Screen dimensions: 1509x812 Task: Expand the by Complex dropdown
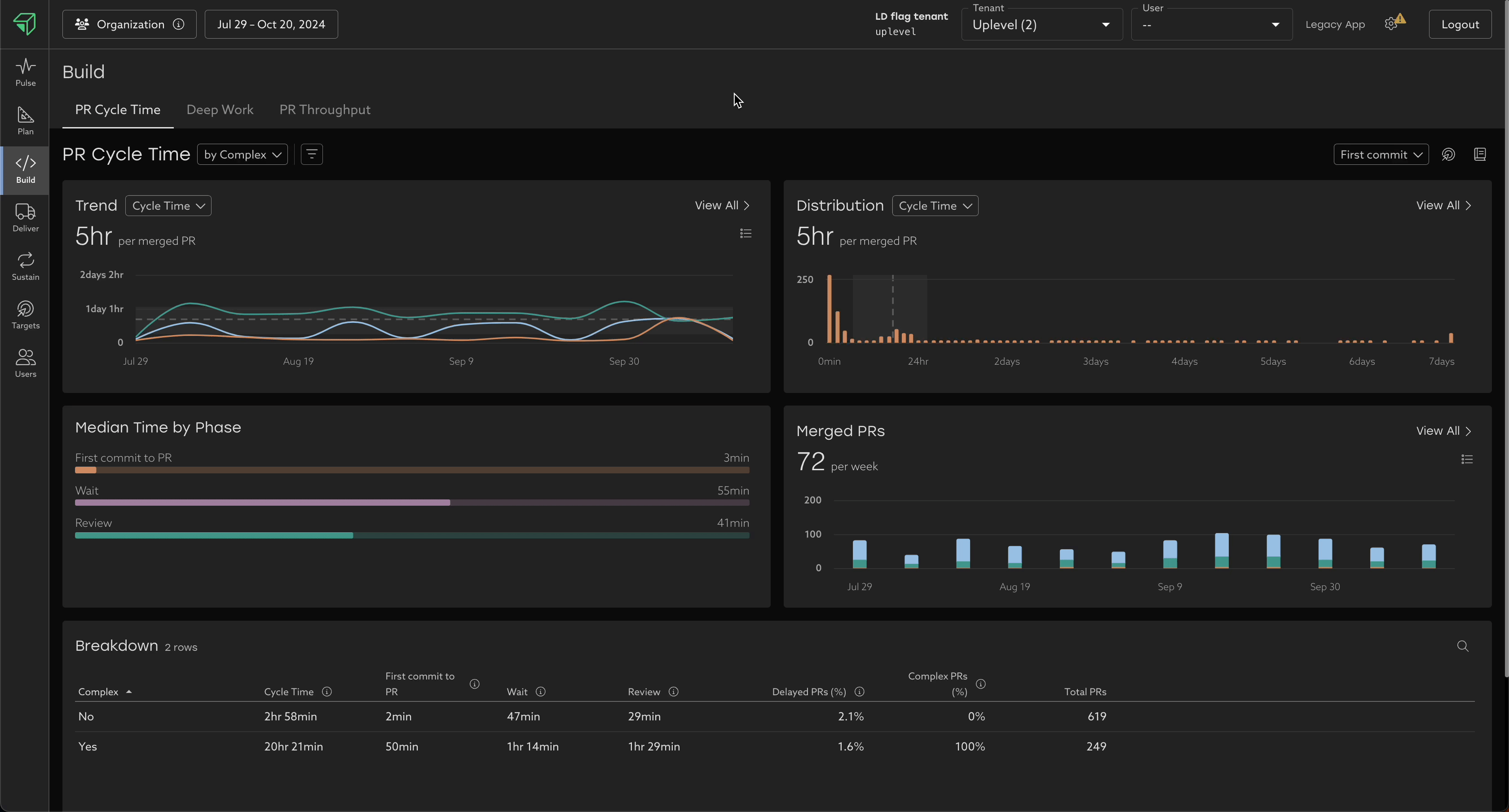[x=242, y=154]
